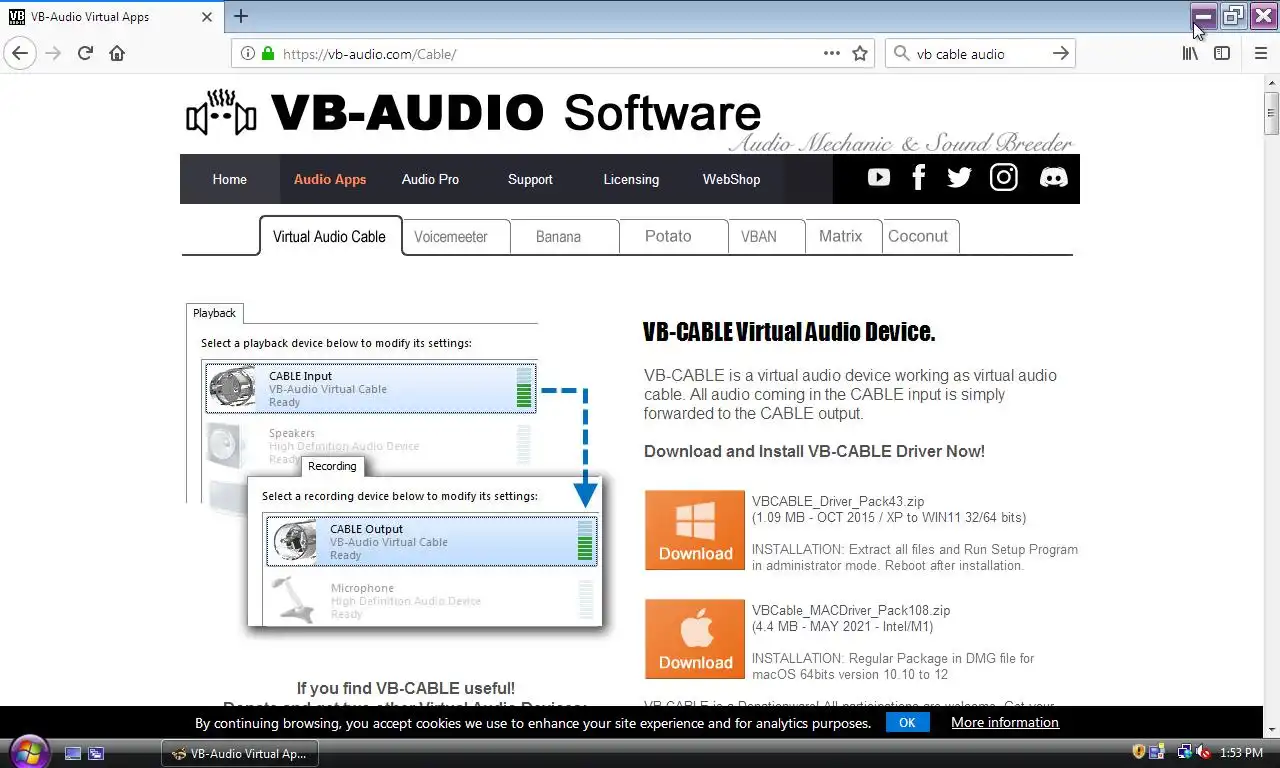
Task: Switch to the VBAN tab
Action: 765,237
